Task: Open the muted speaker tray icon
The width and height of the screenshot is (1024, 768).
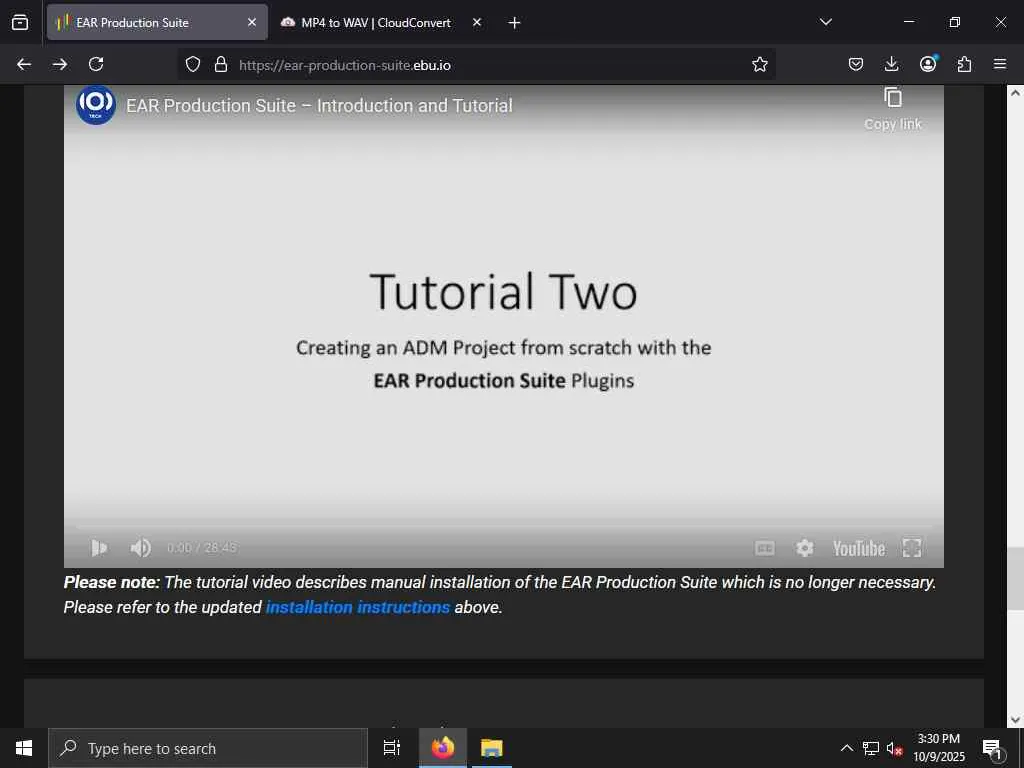Action: point(894,748)
